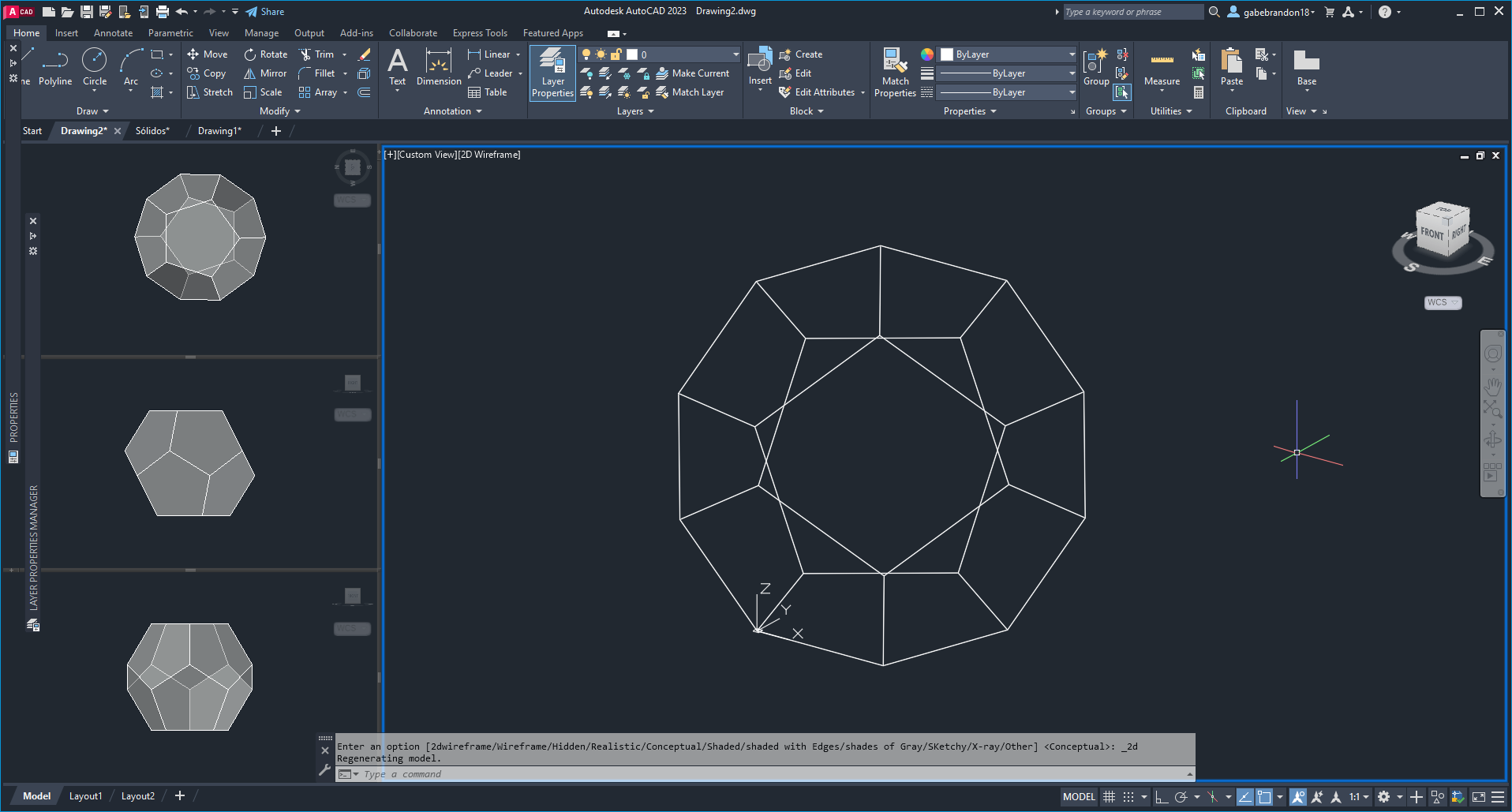
Task: Toggle the drawing grid display
Action: [x=1109, y=797]
